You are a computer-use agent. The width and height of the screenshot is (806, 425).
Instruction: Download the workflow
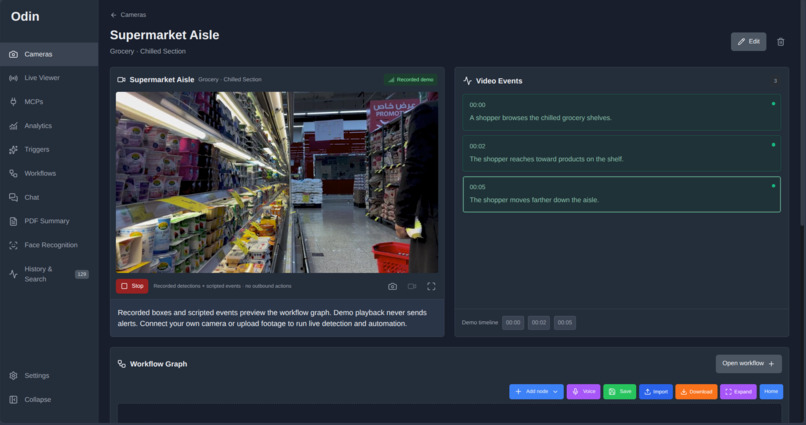tap(697, 392)
